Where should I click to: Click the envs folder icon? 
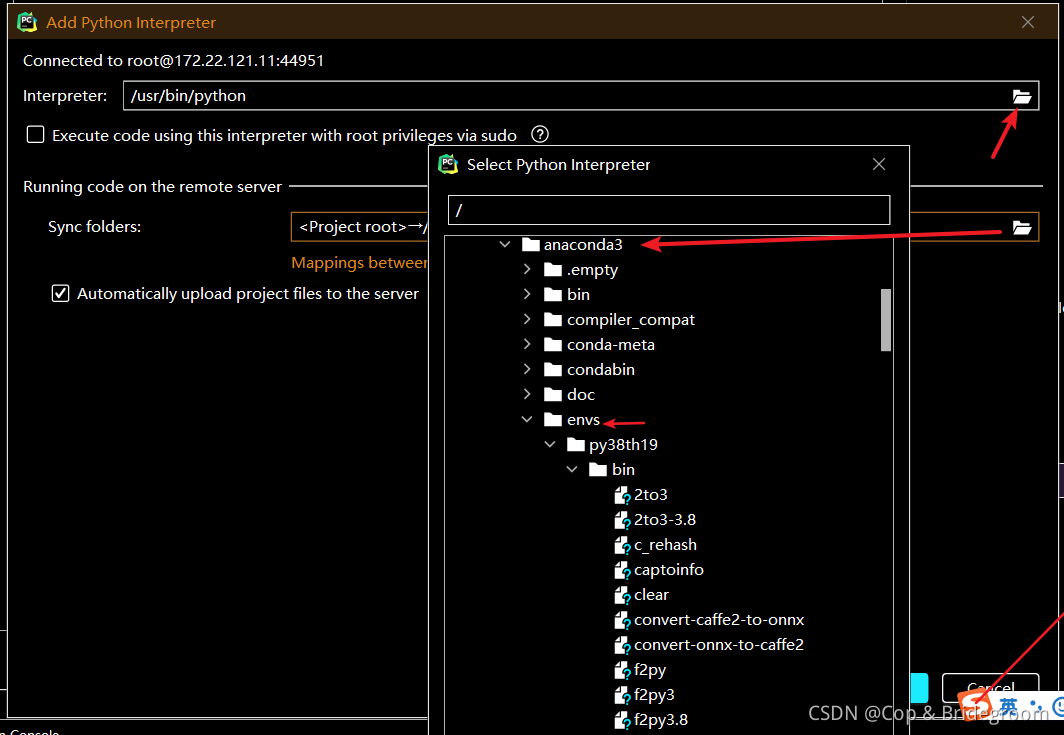click(553, 419)
